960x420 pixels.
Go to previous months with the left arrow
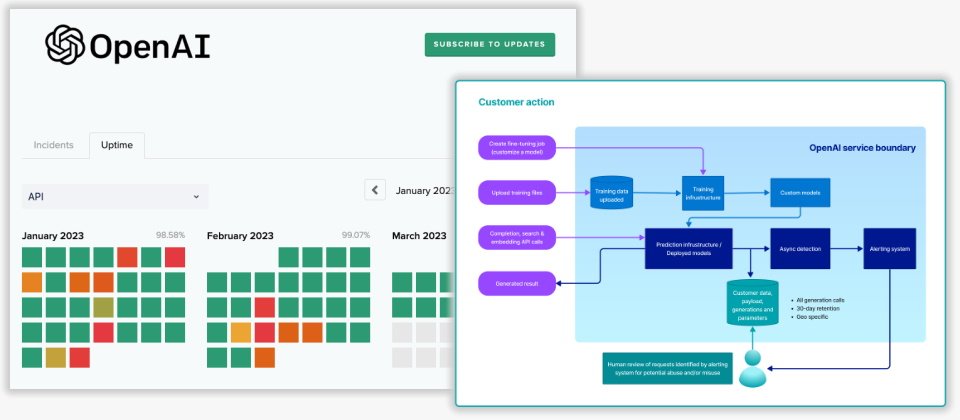(375, 190)
